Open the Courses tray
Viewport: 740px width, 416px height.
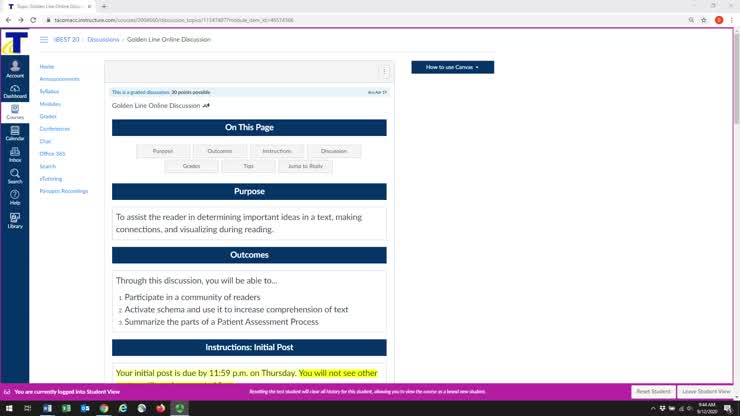[15, 112]
